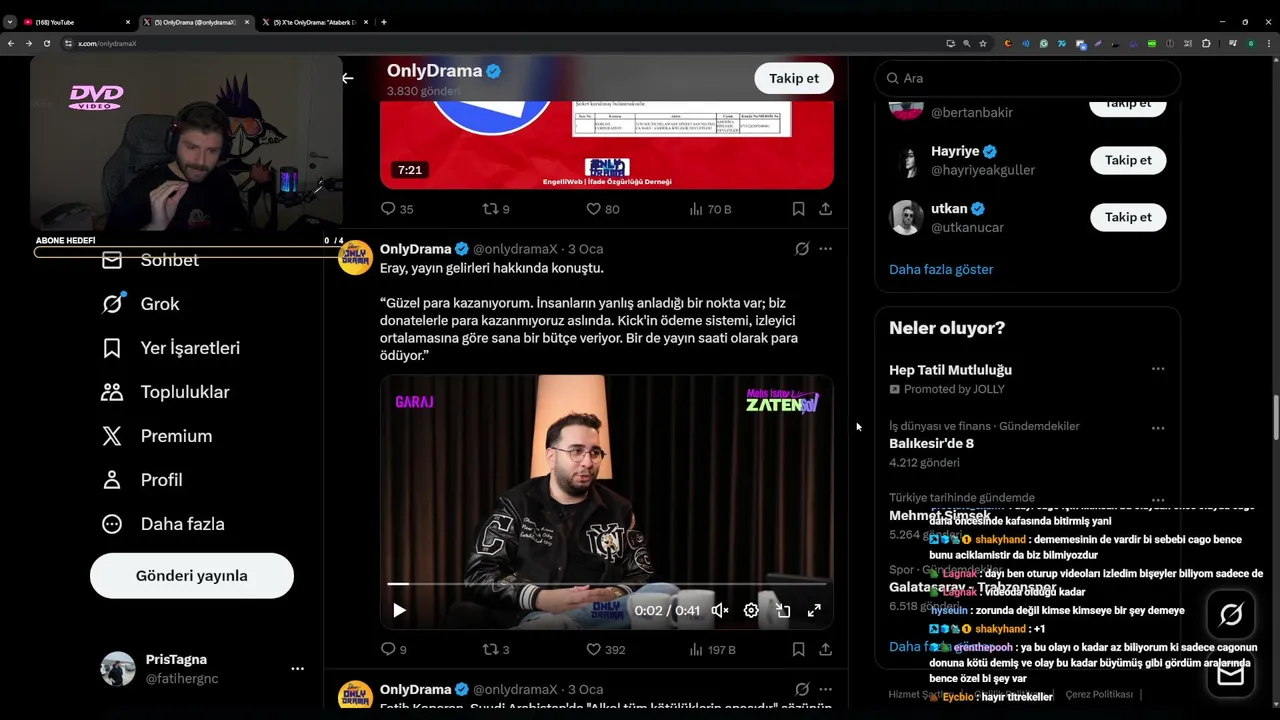Open Chrome tab search dropdown
The width and height of the screenshot is (1280, 720).
coord(10,22)
